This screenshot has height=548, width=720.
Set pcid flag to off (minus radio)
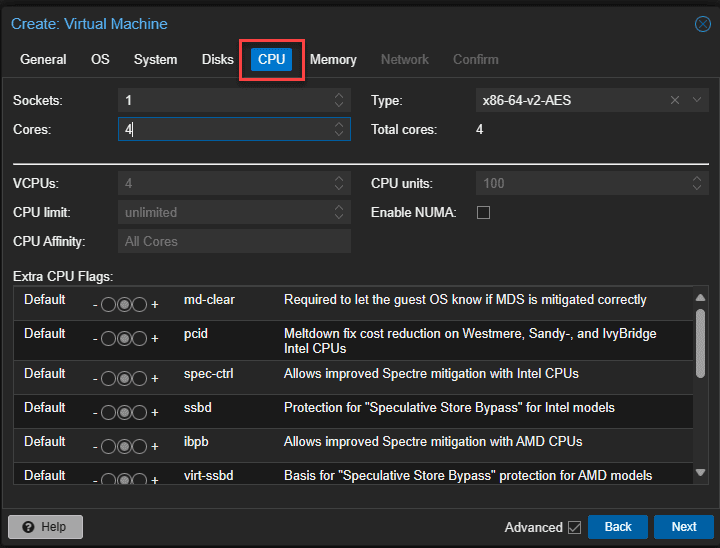pos(108,339)
